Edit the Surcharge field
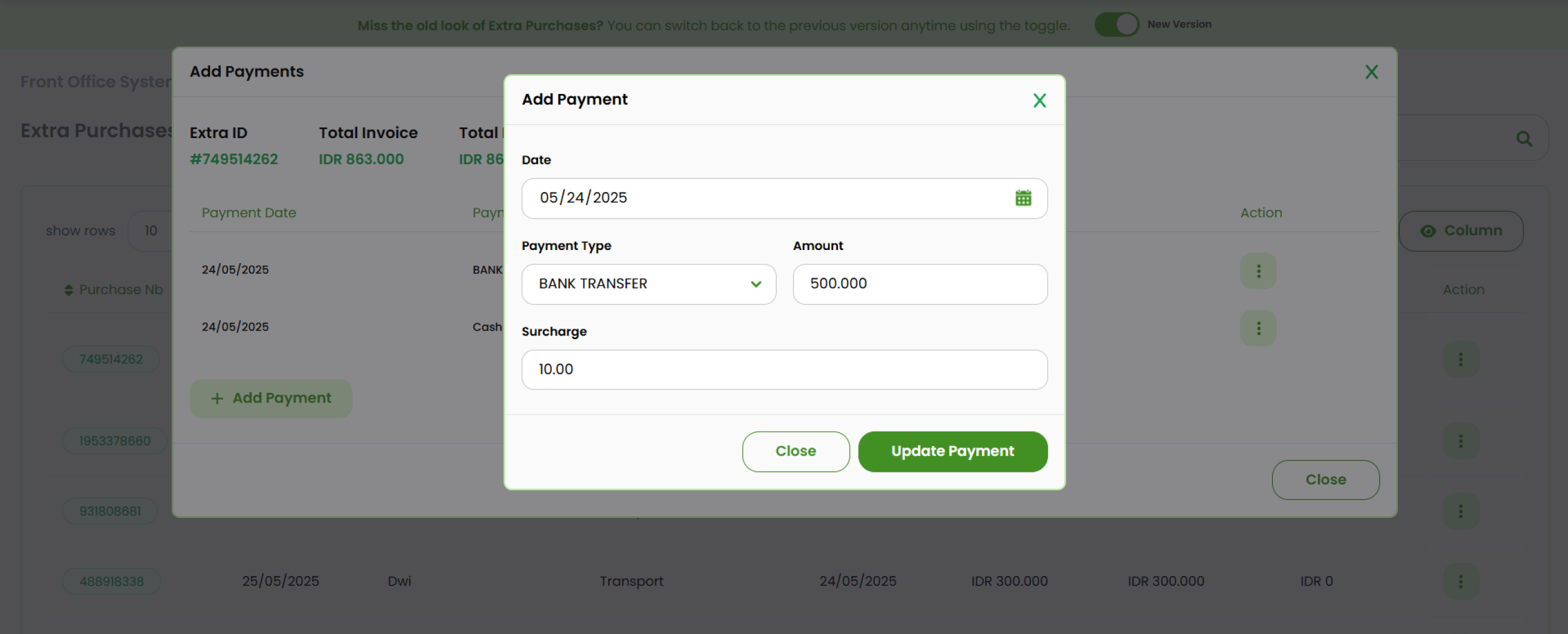The height and width of the screenshot is (634, 1568). (x=784, y=369)
